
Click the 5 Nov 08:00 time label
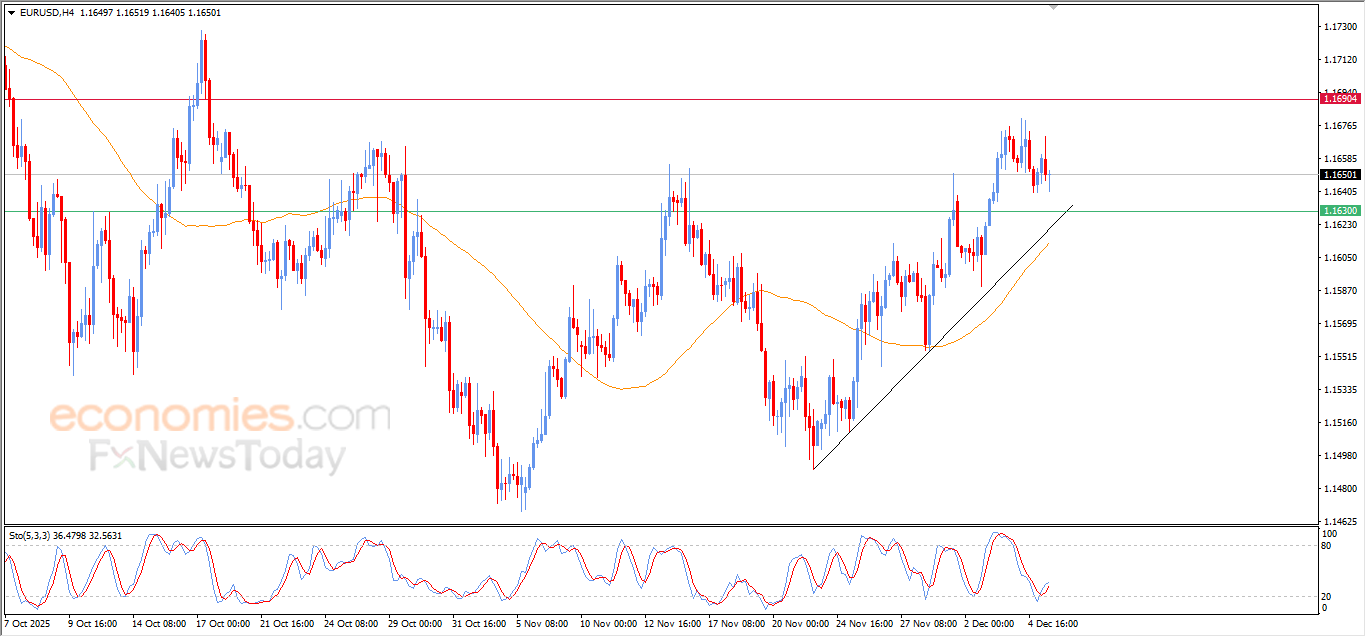540,624
